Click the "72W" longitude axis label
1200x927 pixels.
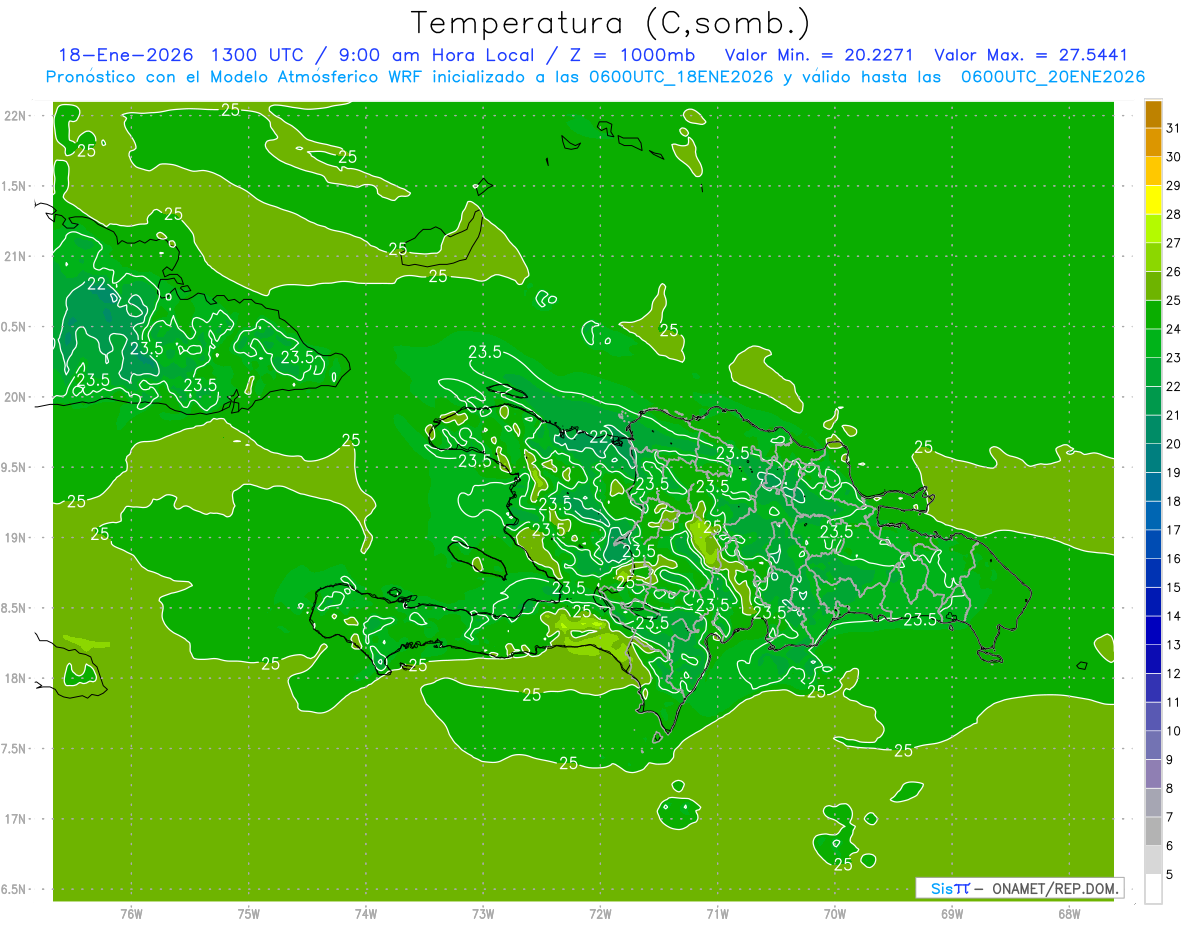tap(600, 913)
